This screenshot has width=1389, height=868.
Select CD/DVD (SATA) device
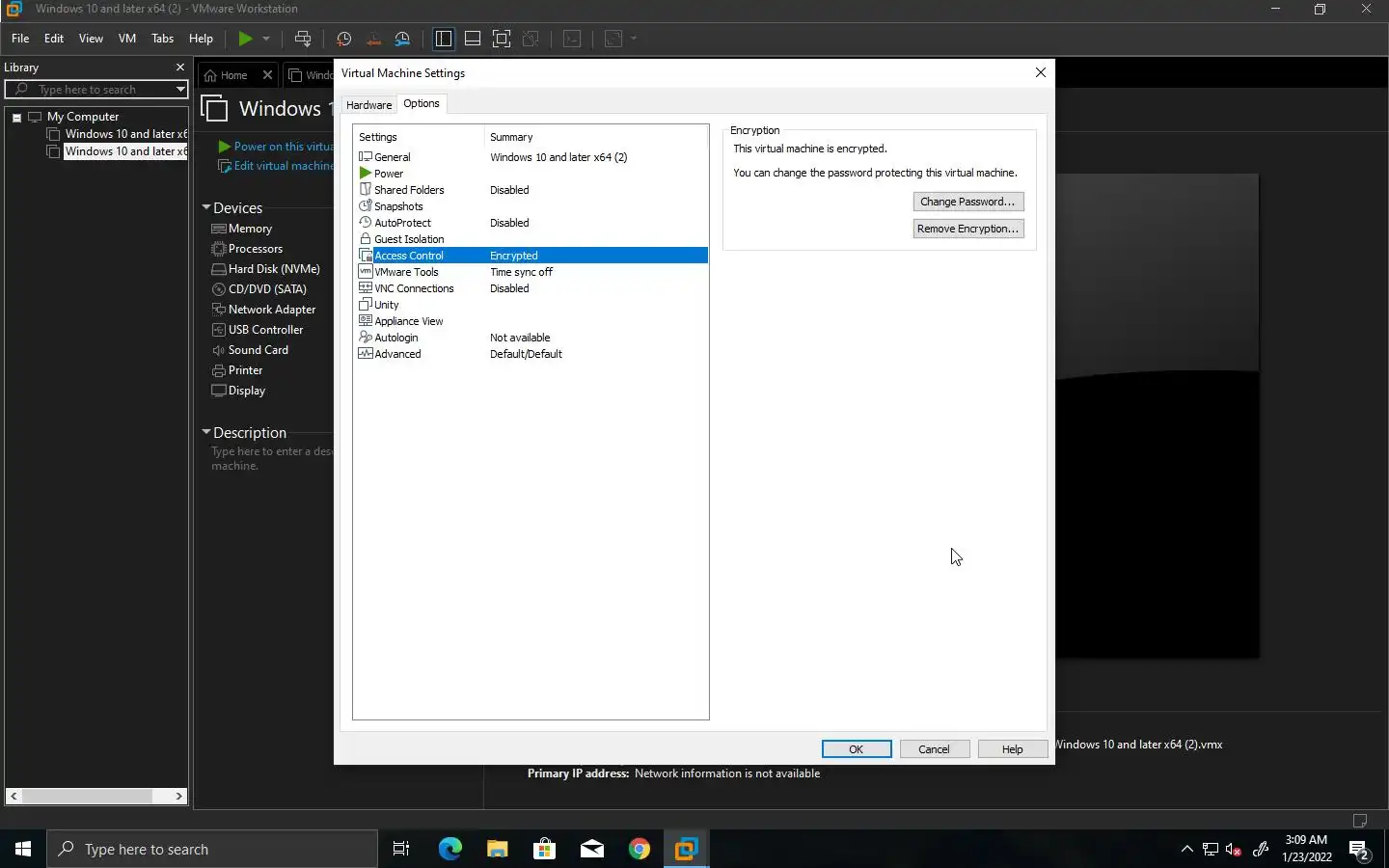point(267,289)
